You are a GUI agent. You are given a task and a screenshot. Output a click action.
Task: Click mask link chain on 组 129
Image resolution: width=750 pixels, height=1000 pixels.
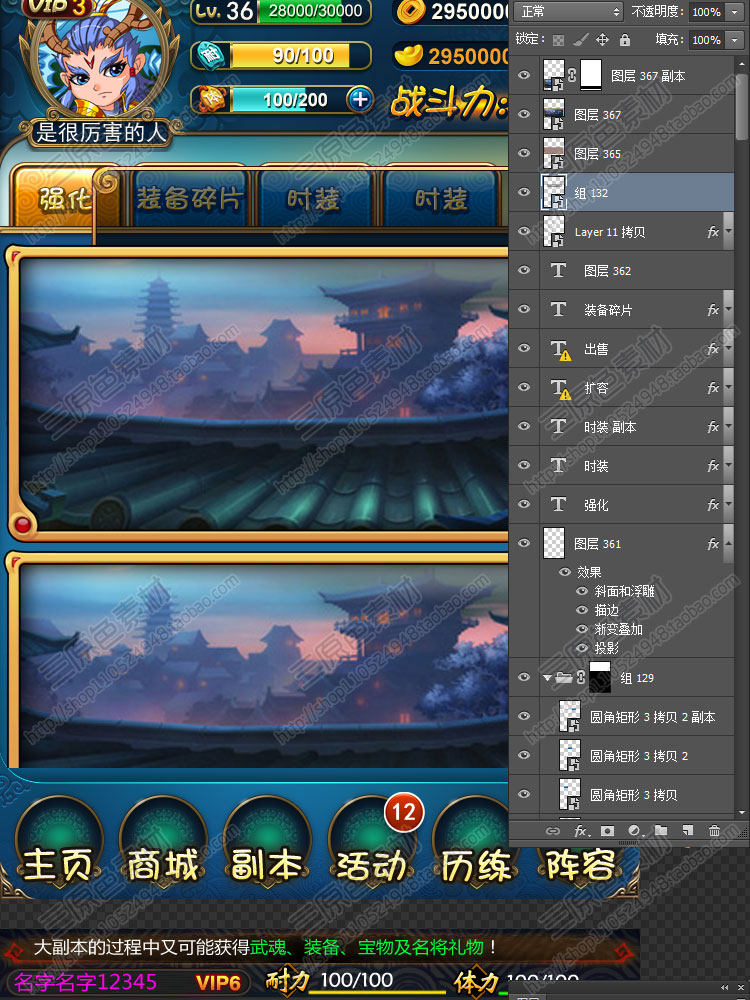click(x=580, y=677)
